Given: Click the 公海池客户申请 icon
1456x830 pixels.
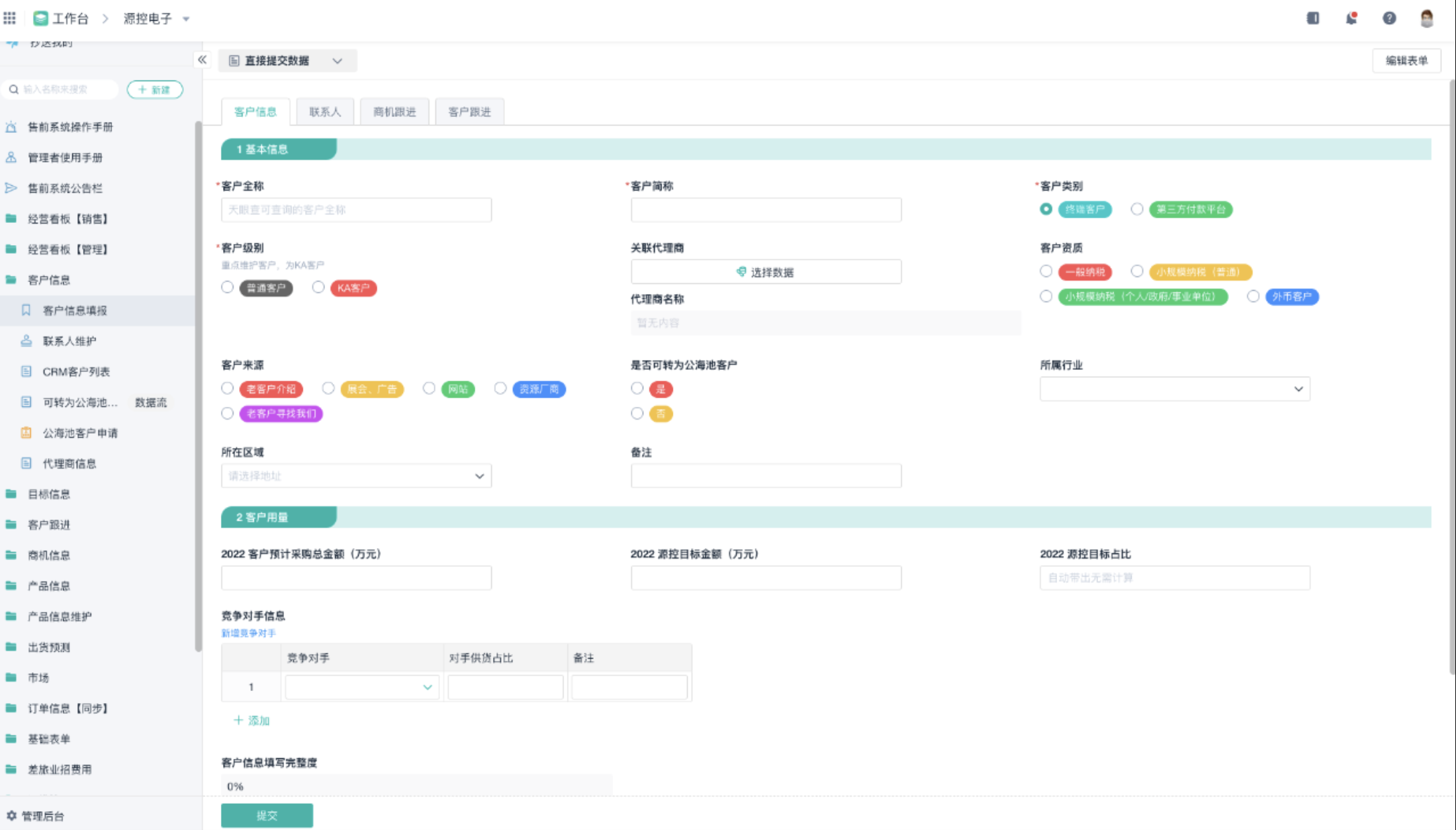Looking at the screenshot, I should (26, 432).
